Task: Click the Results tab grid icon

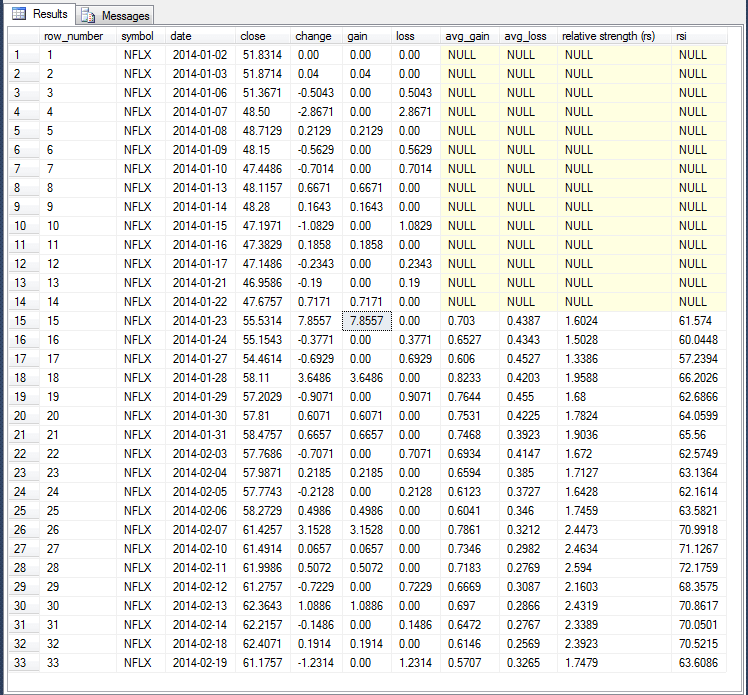Action: tap(19, 14)
